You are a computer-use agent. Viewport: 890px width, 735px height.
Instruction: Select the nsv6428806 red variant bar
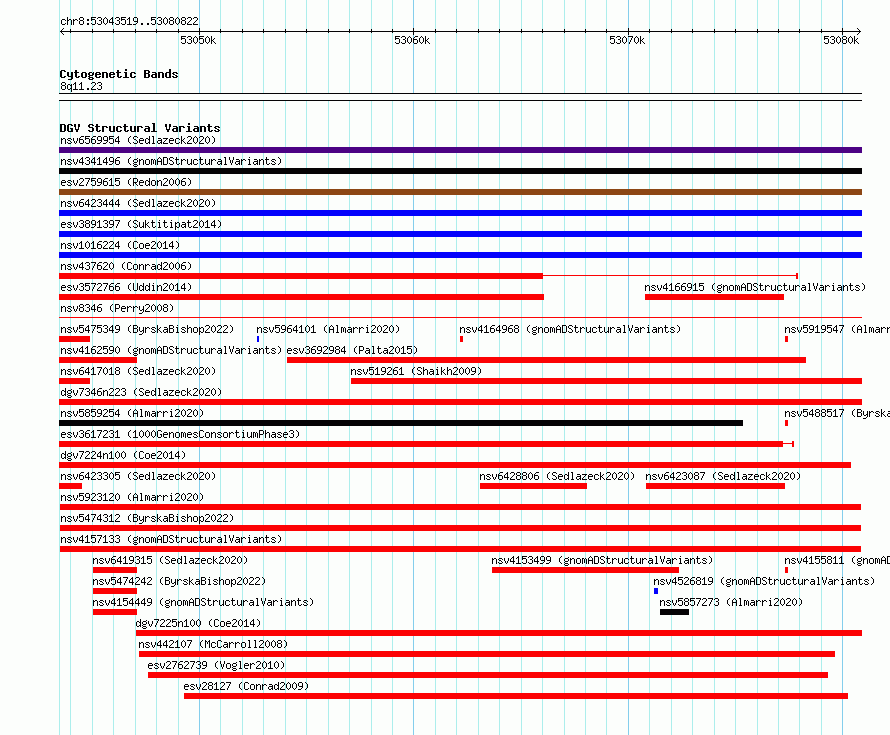[533, 486]
